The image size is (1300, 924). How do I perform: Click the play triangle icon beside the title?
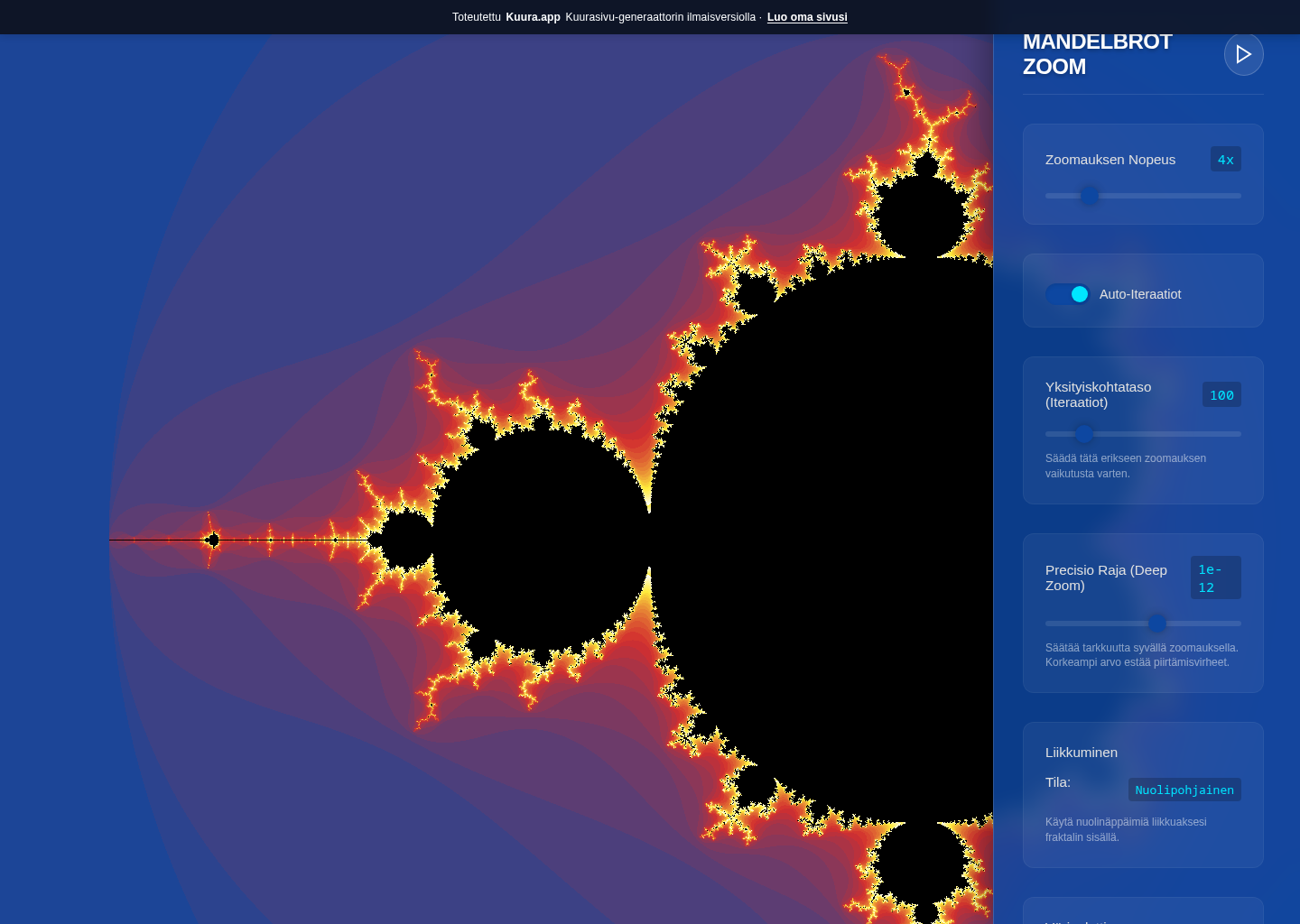click(x=1244, y=54)
